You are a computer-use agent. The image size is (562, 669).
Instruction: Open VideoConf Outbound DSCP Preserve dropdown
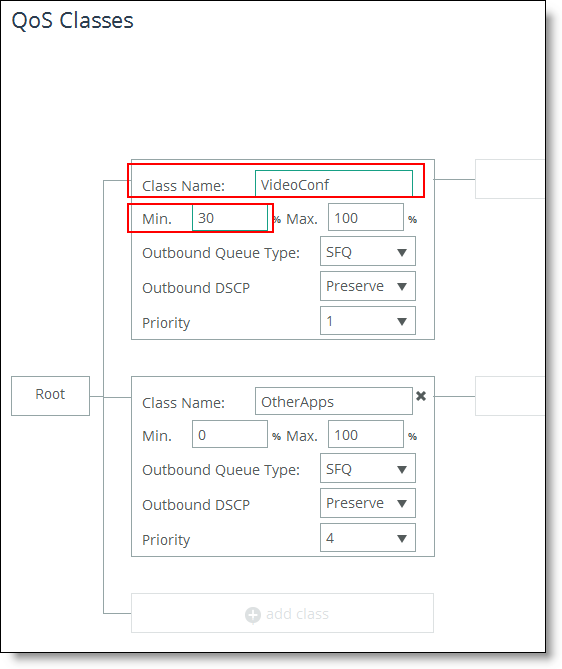pyautogui.click(x=367, y=286)
